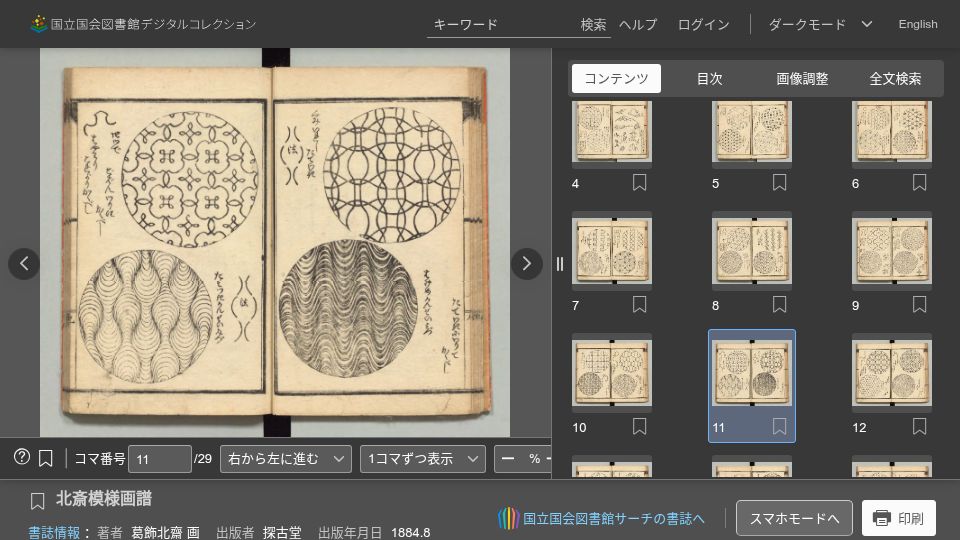Image resolution: width=960 pixels, height=540 pixels.
Task: Go to the previous frame with the left arrow
Action: pyautogui.click(x=24, y=264)
